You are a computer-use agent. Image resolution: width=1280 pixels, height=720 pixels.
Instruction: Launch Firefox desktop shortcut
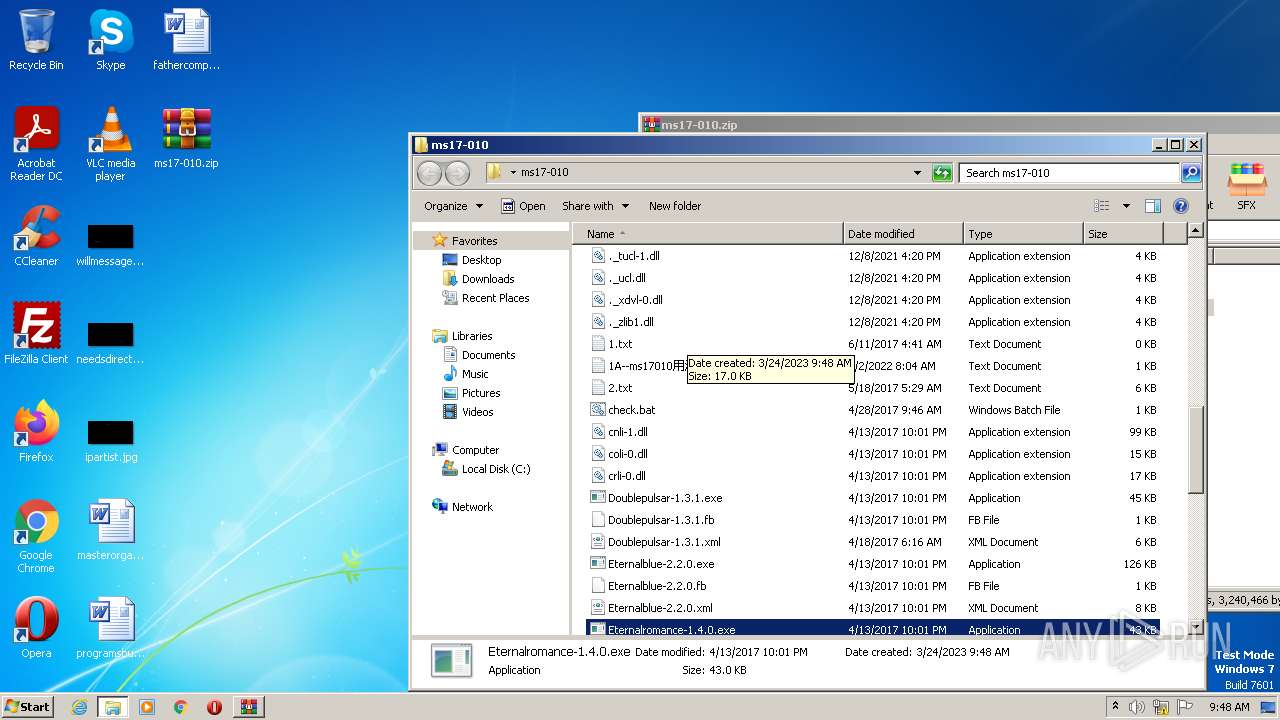tap(36, 432)
